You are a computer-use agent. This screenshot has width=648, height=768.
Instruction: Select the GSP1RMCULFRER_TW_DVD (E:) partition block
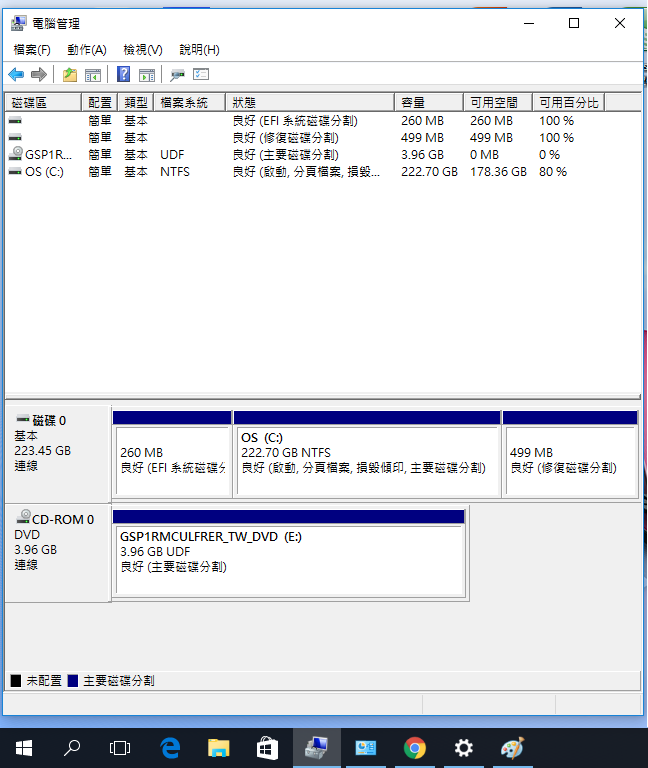point(289,553)
